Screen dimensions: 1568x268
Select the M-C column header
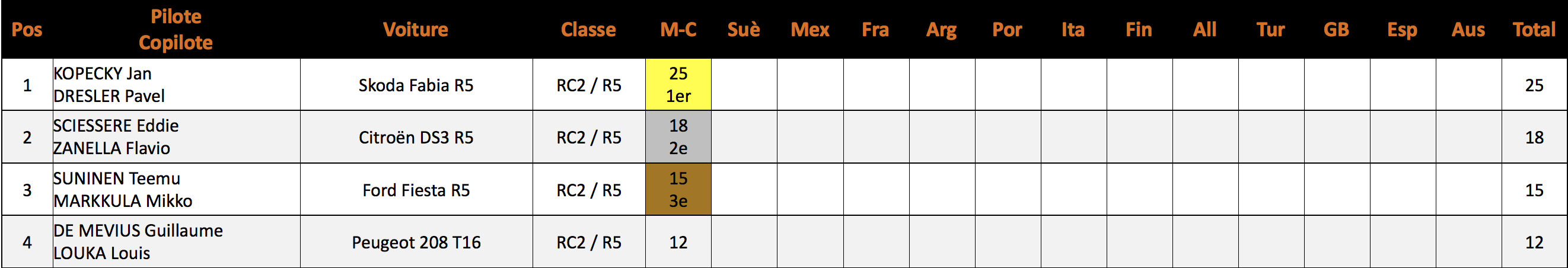[x=678, y=30]
